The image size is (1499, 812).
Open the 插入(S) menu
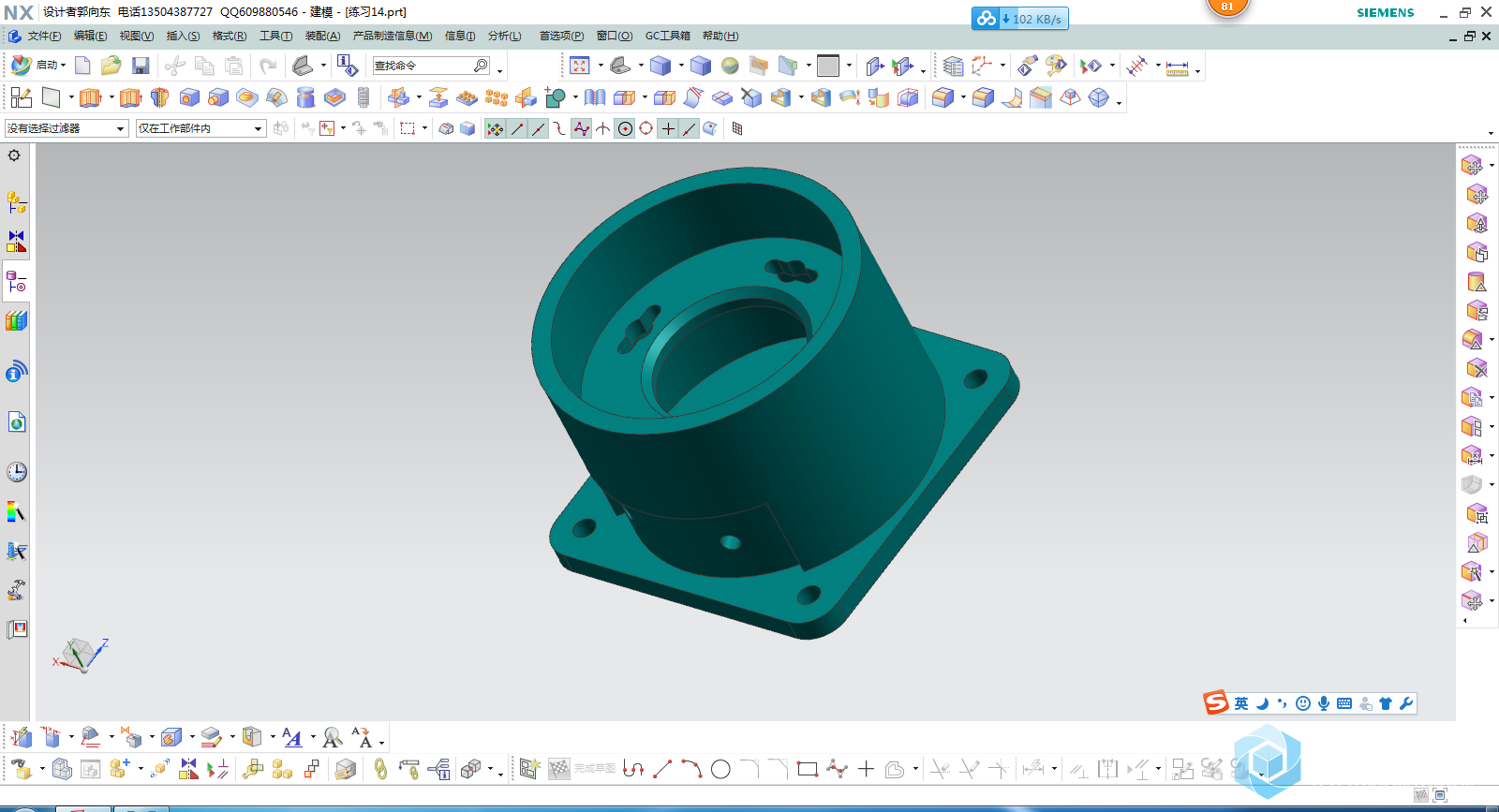183,36
